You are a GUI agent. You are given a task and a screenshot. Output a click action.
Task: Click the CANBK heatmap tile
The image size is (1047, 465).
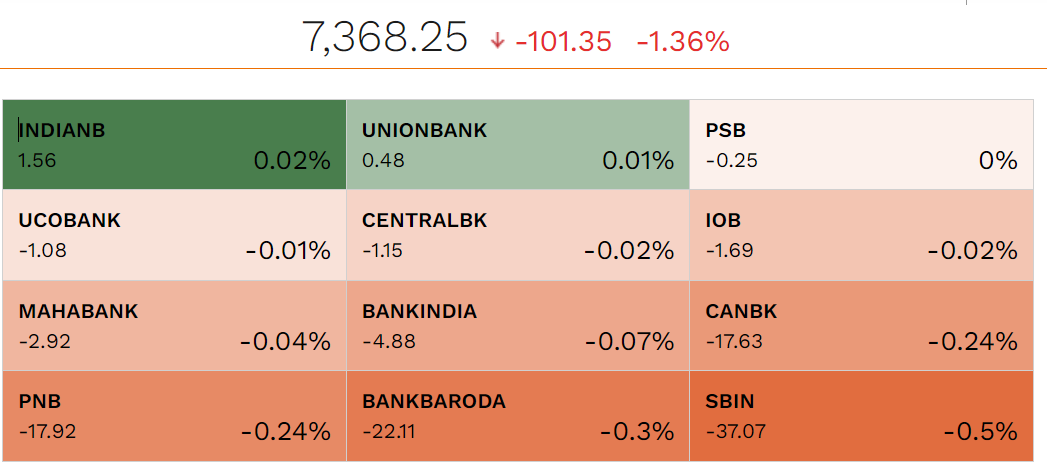click(x=861, y=325)
